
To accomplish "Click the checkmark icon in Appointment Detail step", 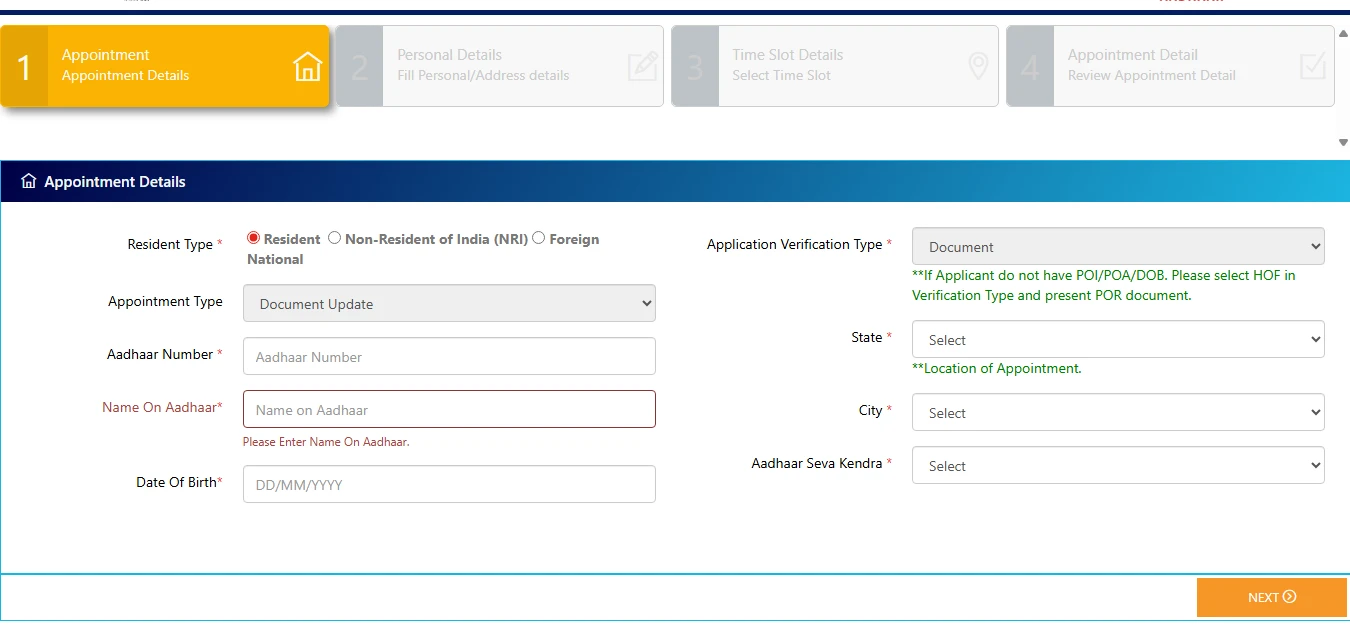I will (1312, 66).
